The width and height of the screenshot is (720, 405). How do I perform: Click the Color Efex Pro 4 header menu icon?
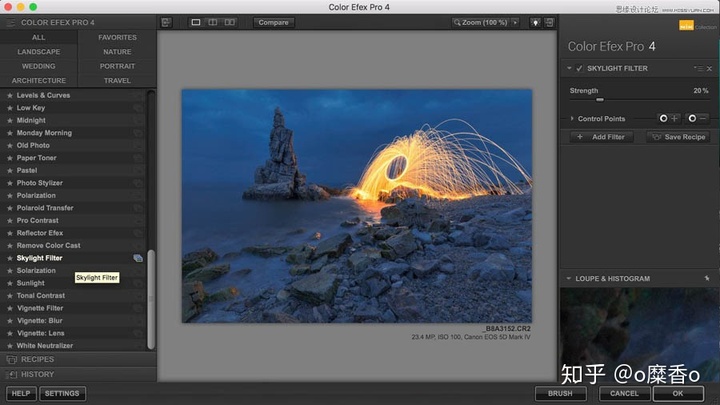[x=10, y=22]
